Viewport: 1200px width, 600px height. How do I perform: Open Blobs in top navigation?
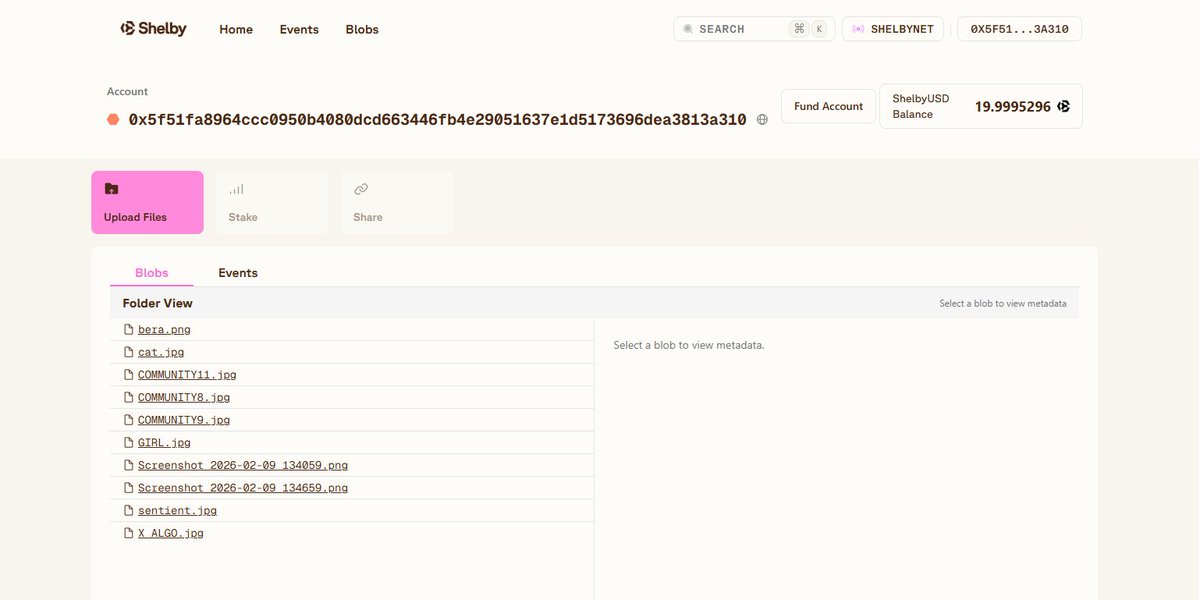(362, 30)
